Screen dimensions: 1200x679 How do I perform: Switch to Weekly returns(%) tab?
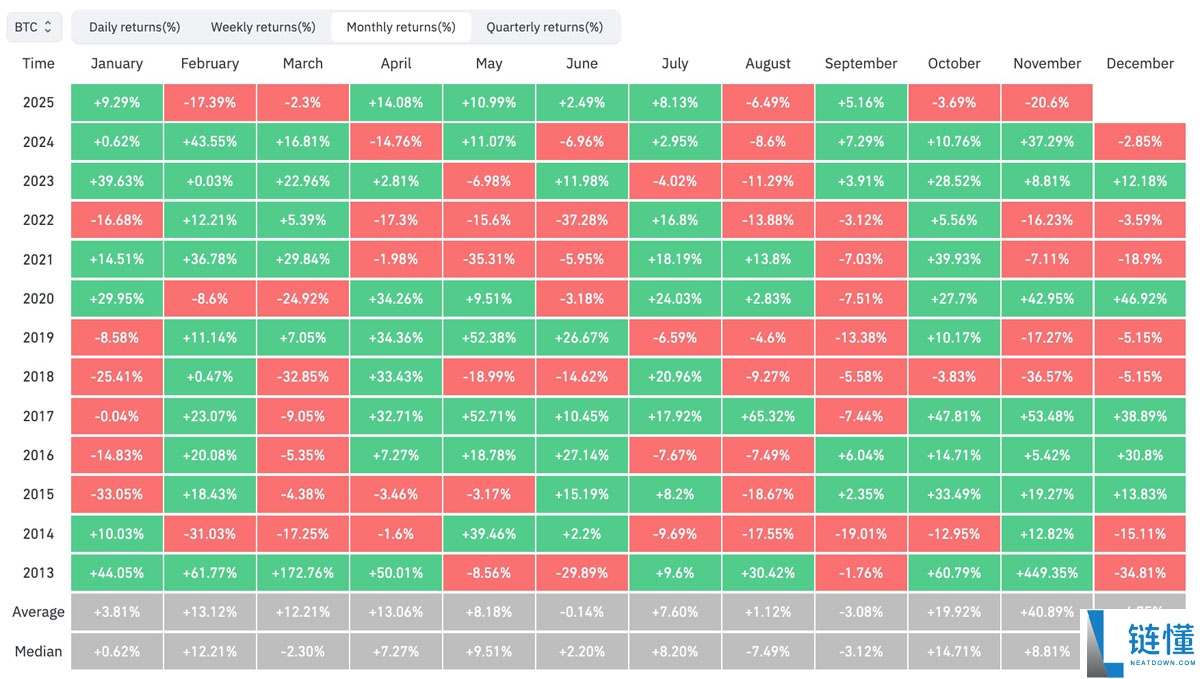click(x=263, y=27)
